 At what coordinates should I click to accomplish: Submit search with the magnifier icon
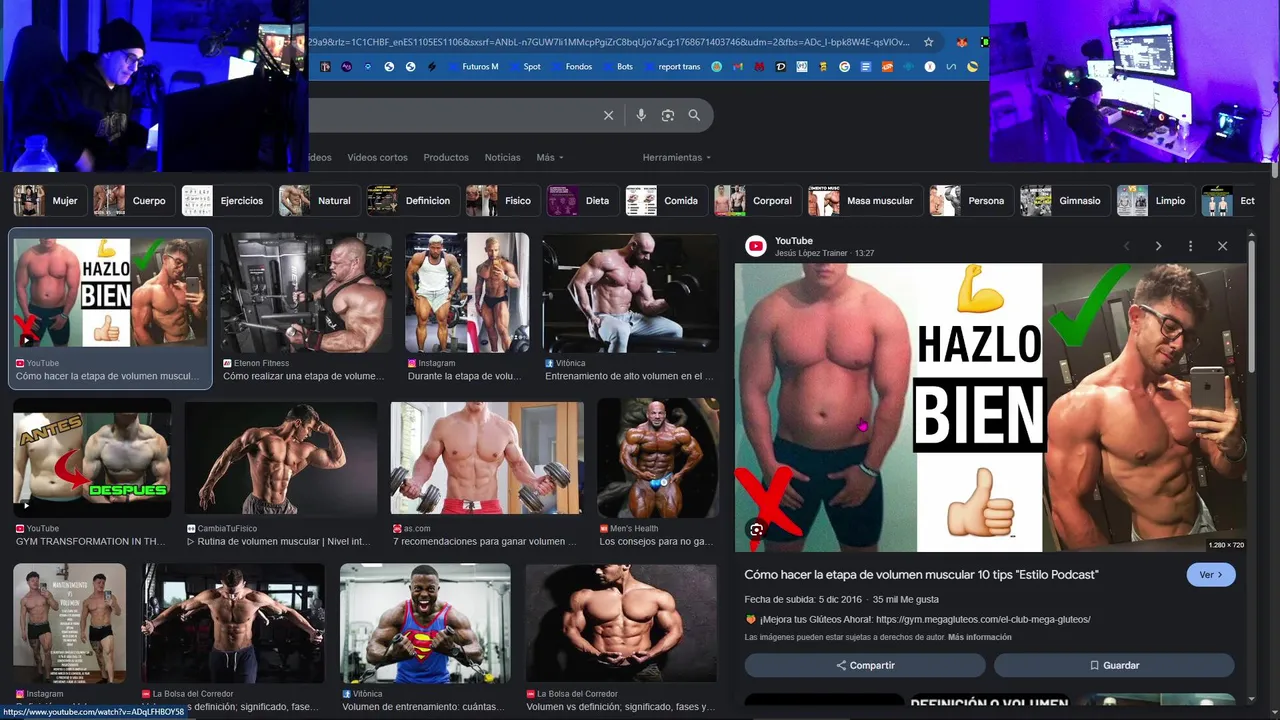point(694,115)
